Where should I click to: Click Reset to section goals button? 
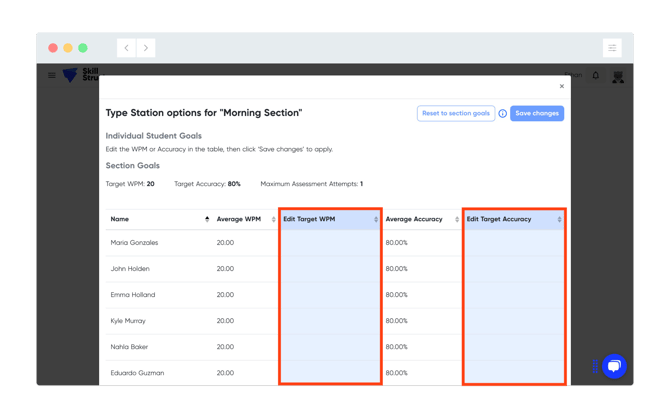point(455,114)
